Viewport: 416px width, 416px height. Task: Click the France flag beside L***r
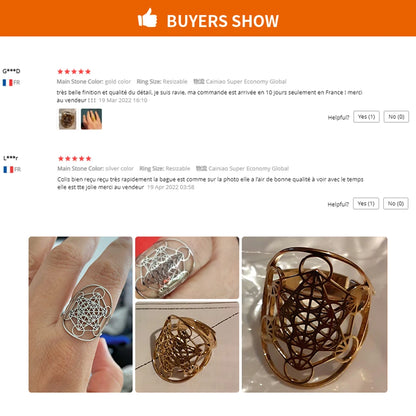point(8,169)
